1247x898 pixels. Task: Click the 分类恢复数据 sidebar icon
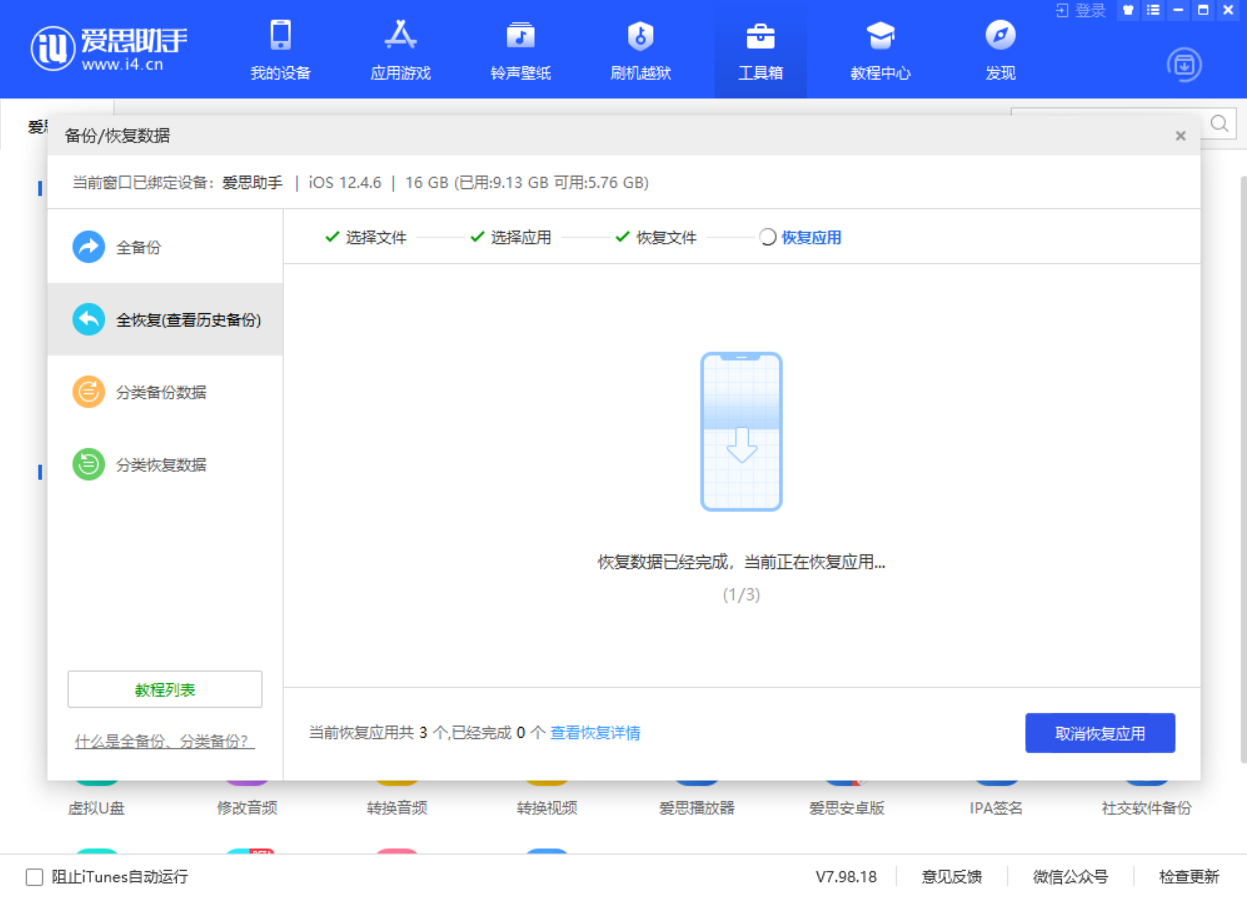[88, 465]
